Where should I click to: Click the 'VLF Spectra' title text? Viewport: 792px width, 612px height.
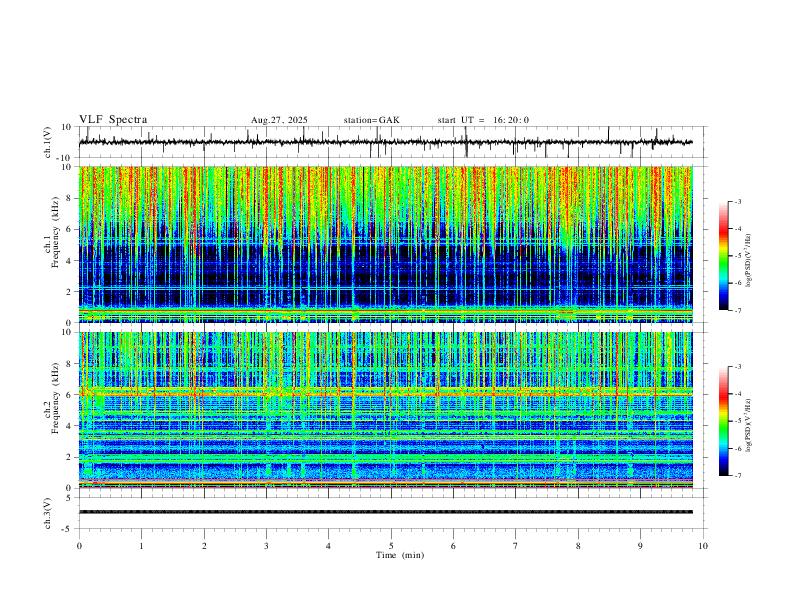113,120
